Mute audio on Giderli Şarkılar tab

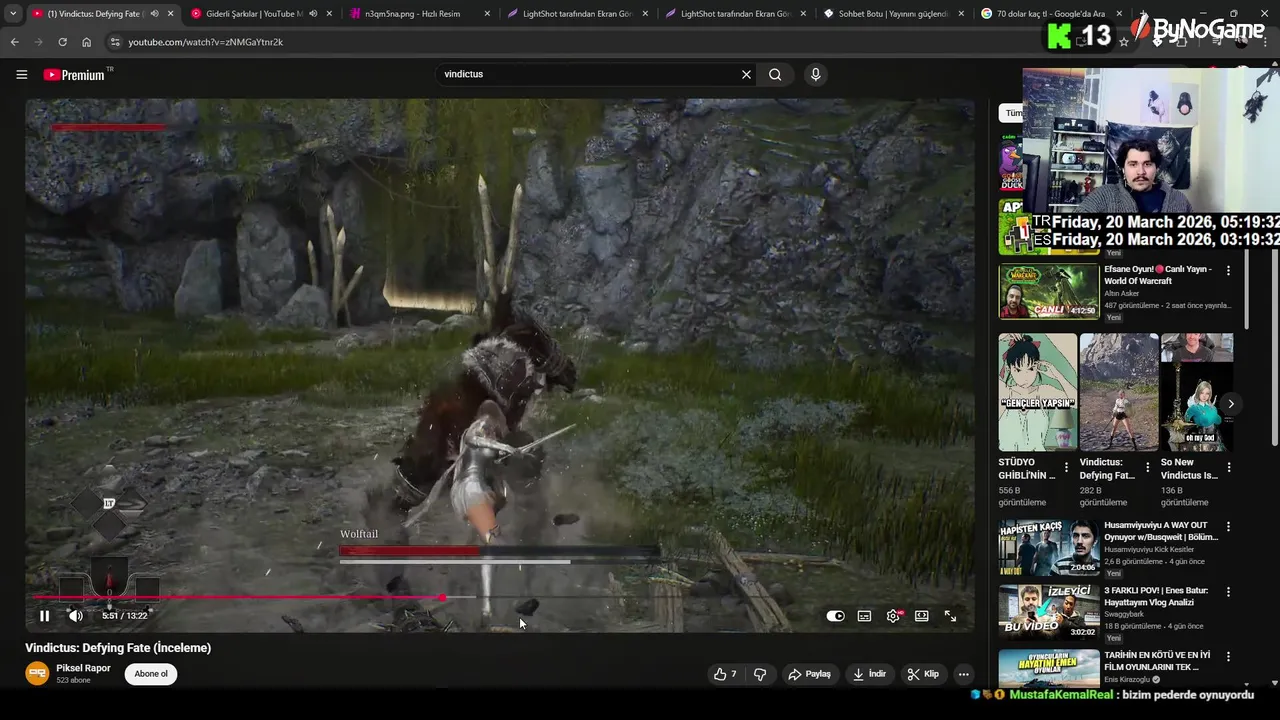(x=312, y=14)
